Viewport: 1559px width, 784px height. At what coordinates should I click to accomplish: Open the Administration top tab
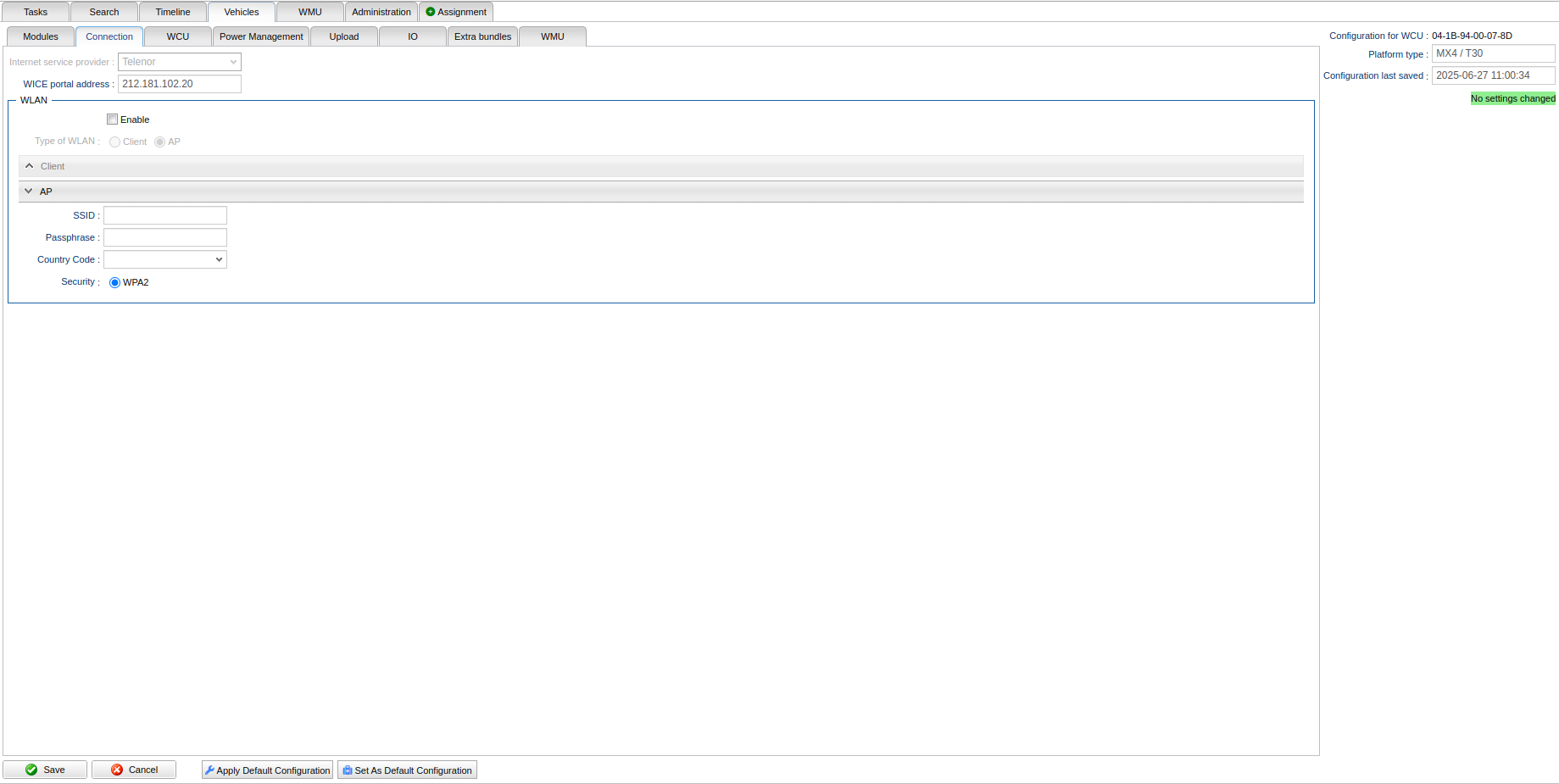(381, 12)
